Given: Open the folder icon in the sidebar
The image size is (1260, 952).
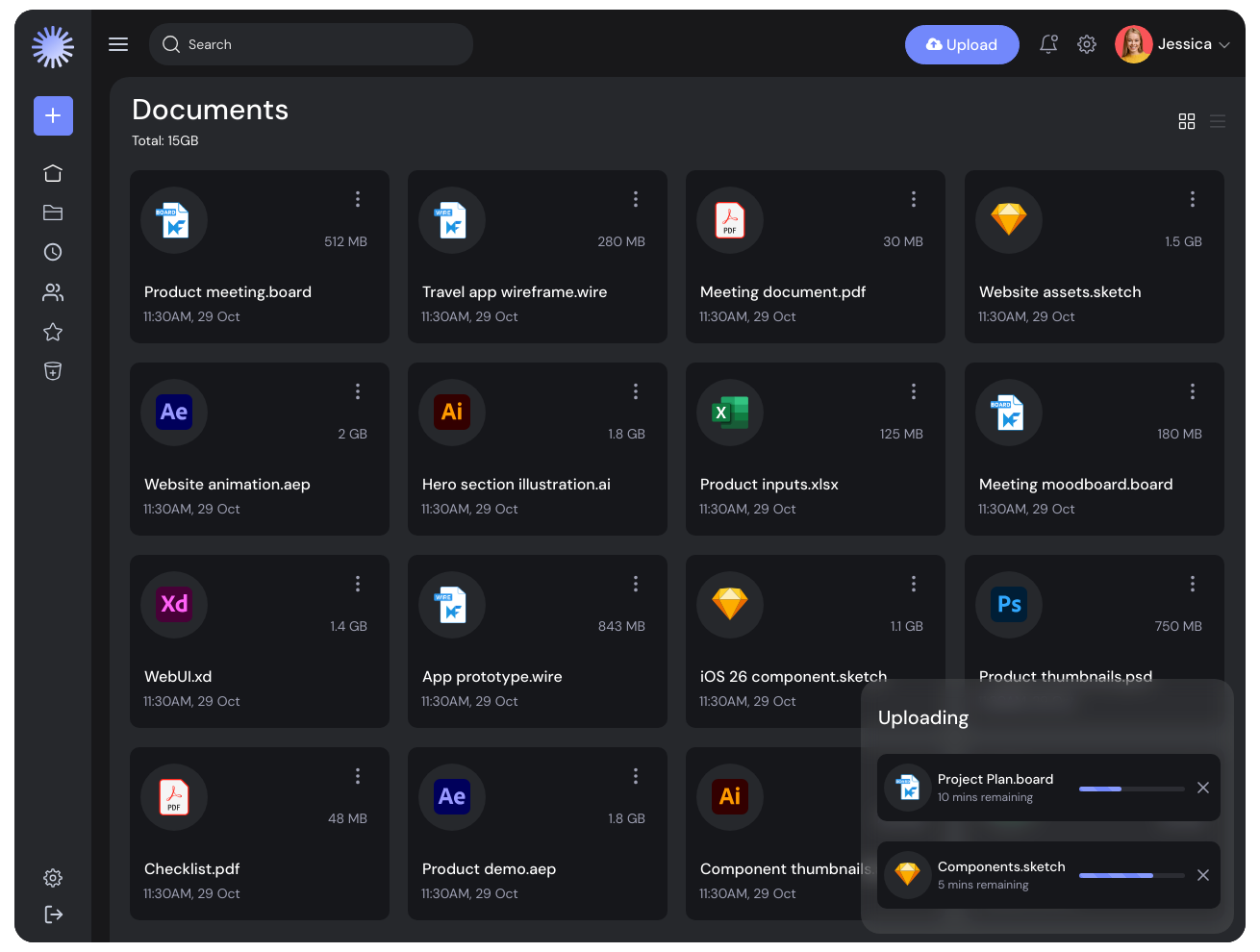Looking at the screenshot, I should pyautogui.click(x=53, y=213).
